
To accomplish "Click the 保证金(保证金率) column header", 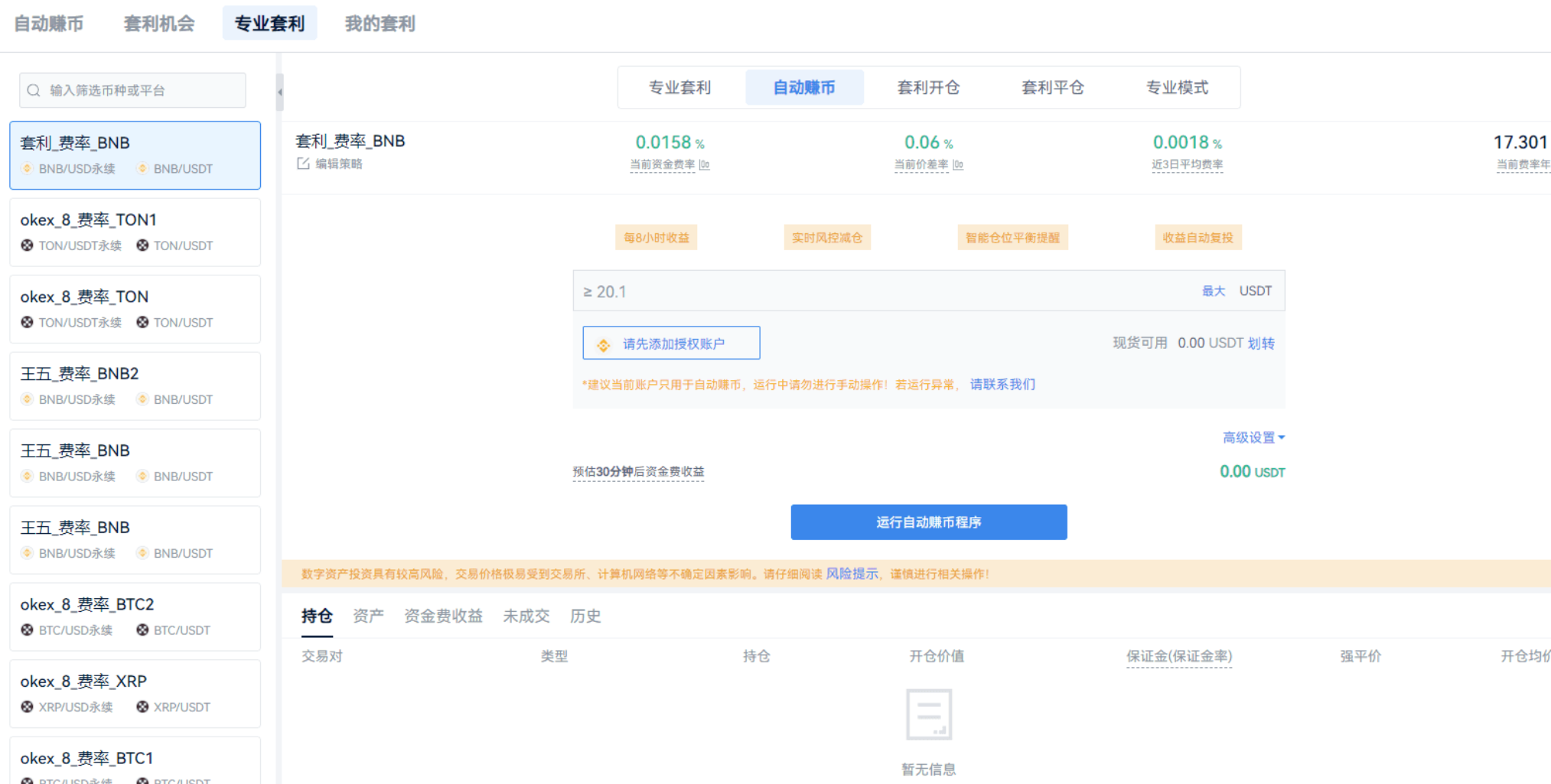I will coord(1179,656).
